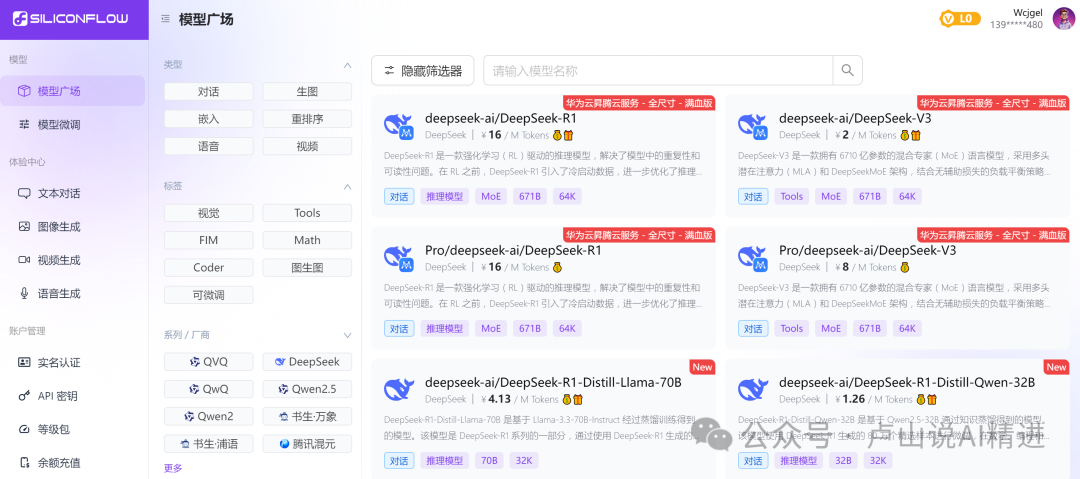Click the whale logo on deepseek-ai/DeepSeek-V3 card
This screenshot has height=479, width=1080.
753,125
